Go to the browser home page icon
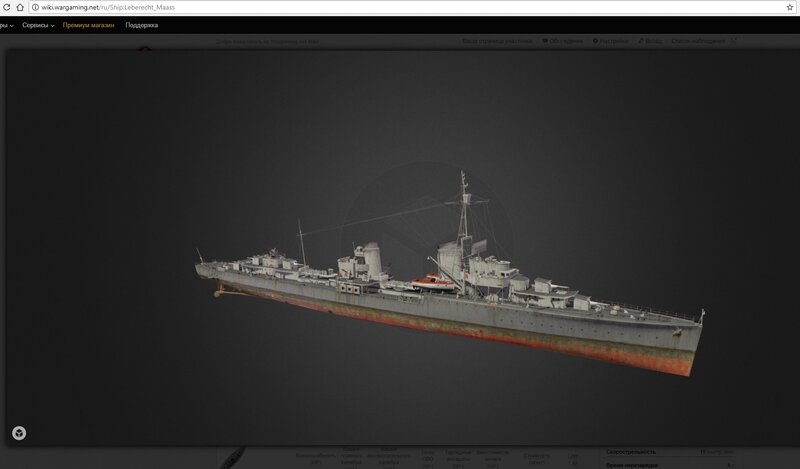 click(20, 7)
